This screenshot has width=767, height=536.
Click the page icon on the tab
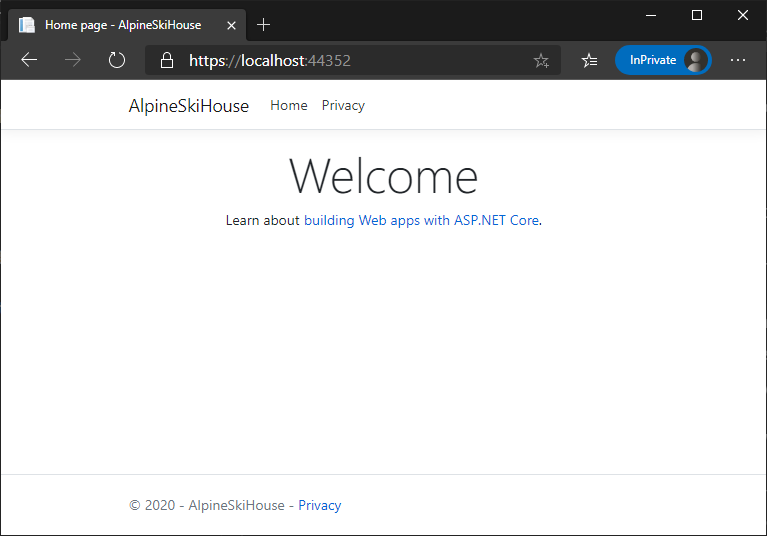(27, 25)
